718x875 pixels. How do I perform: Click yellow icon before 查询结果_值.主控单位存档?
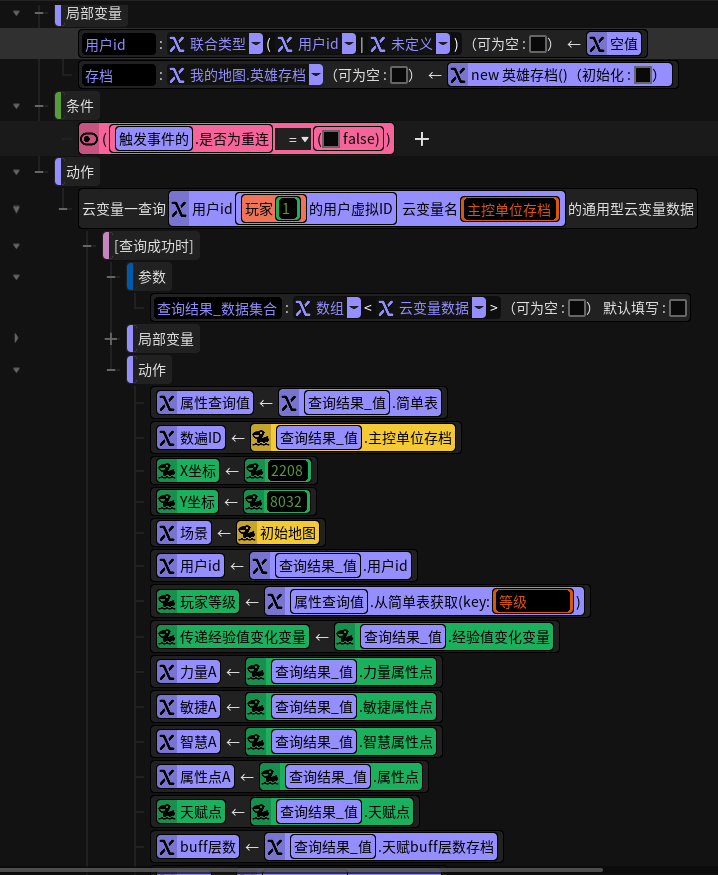tap(261, 438)
